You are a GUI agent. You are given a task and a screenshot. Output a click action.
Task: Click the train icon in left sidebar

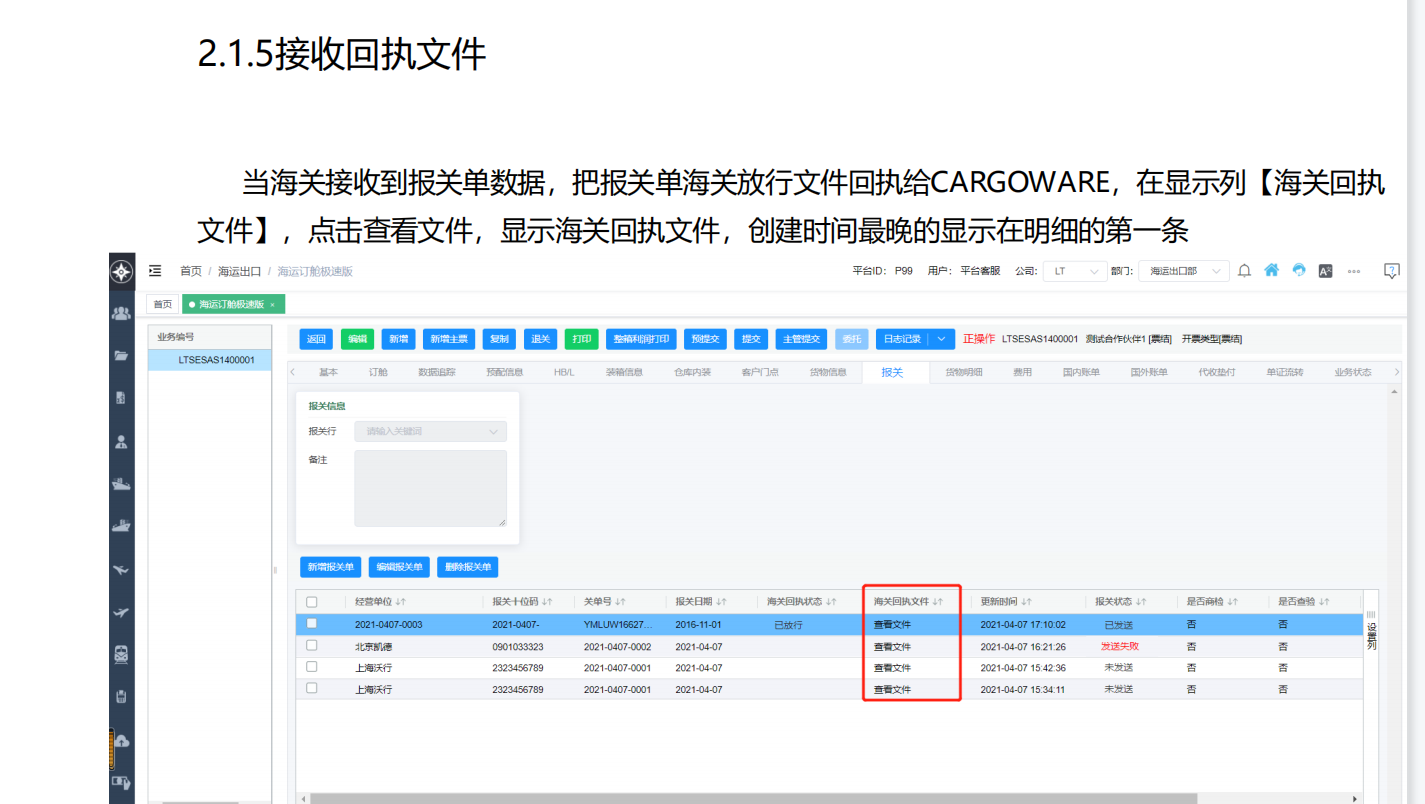click(x=121, y=654)
